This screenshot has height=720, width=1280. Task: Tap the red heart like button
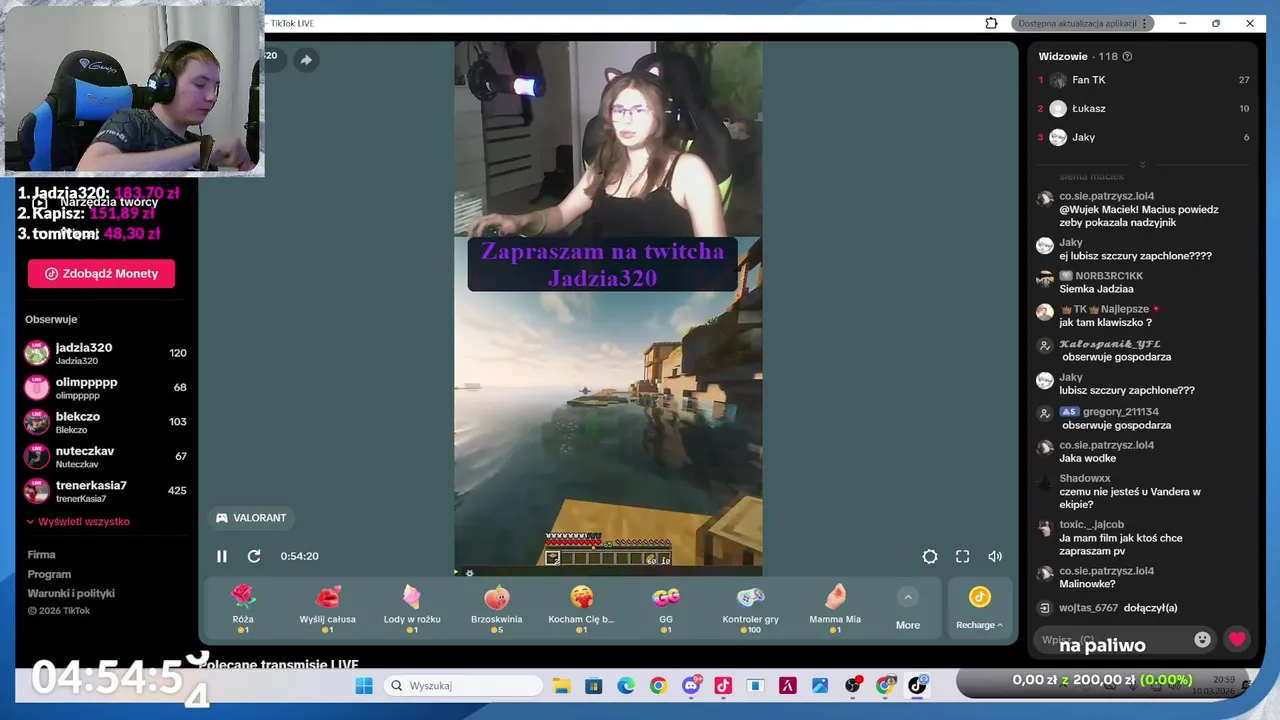coord(1237,639)
